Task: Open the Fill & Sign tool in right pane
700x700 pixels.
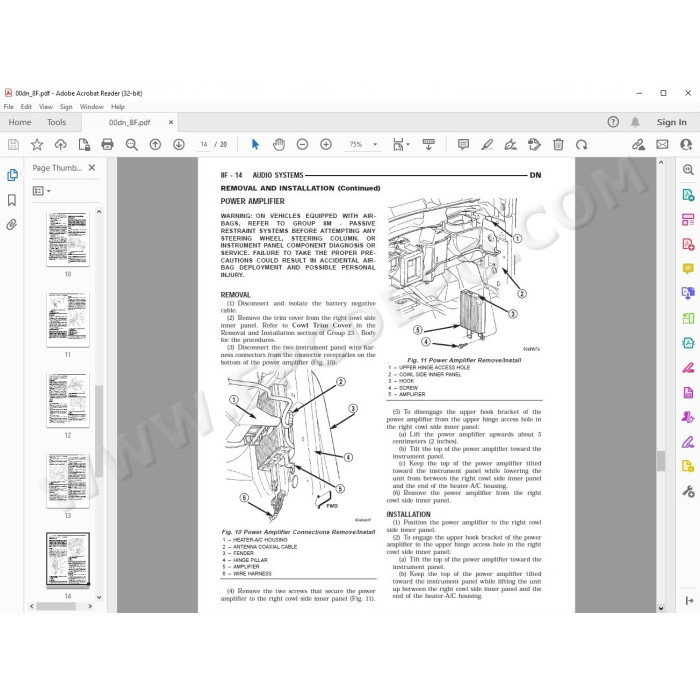Action: pyautogui.click(x=688, y=442)
